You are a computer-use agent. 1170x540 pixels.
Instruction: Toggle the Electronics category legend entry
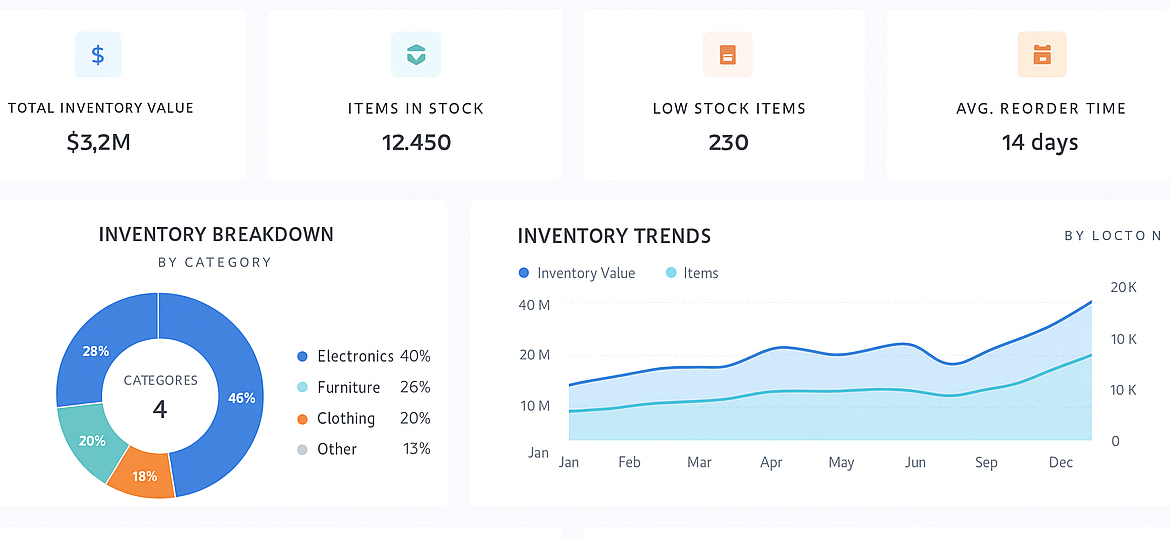pyautogui.click(x=355, y=356)
